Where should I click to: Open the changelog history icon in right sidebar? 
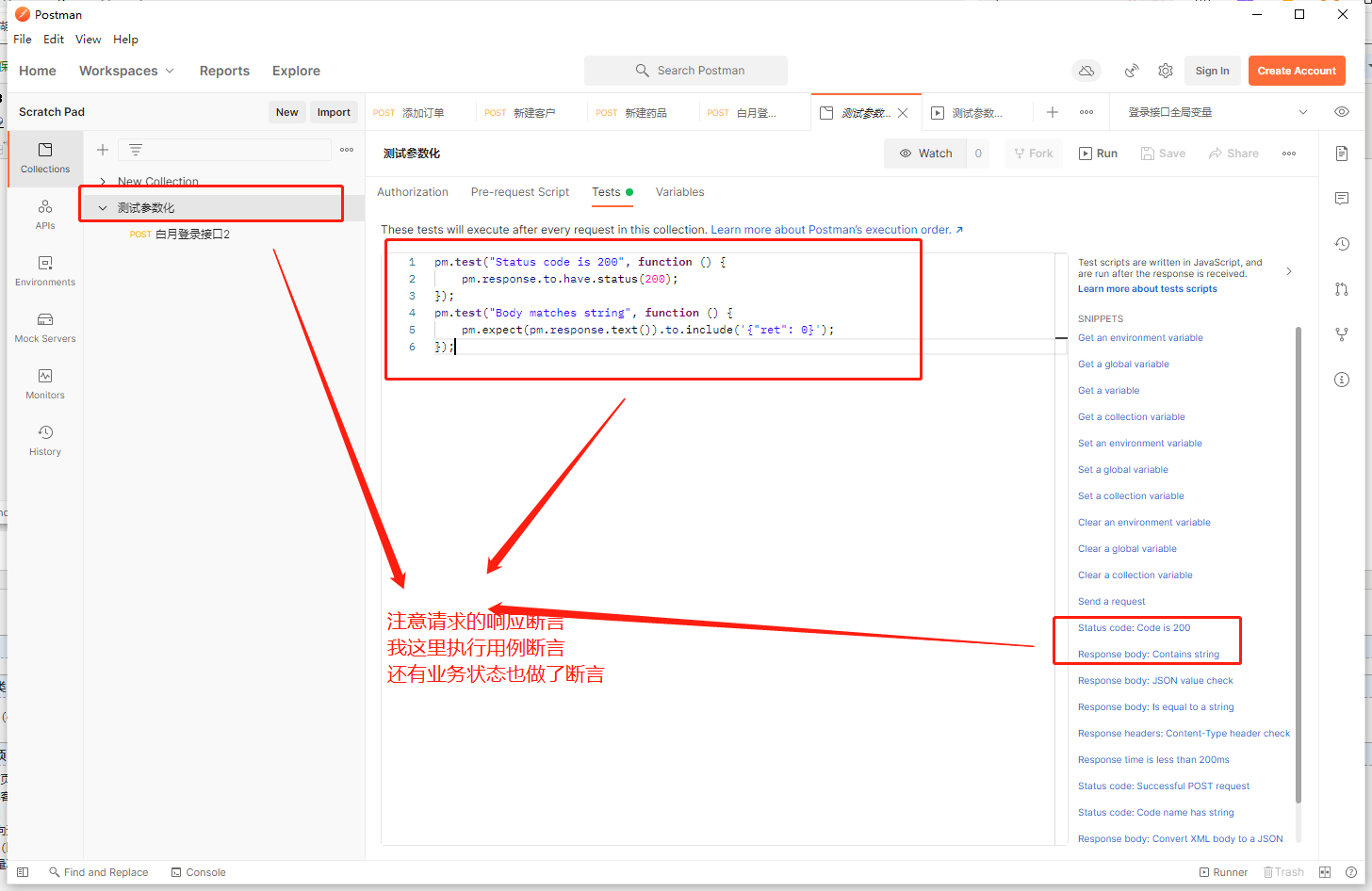(x=1342, y=244)
